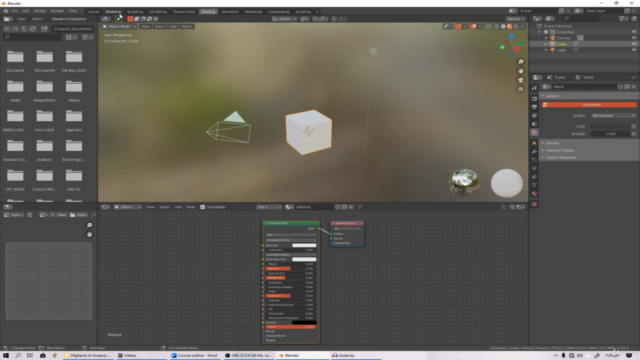Open Material properties tab icon

[534, 193]
